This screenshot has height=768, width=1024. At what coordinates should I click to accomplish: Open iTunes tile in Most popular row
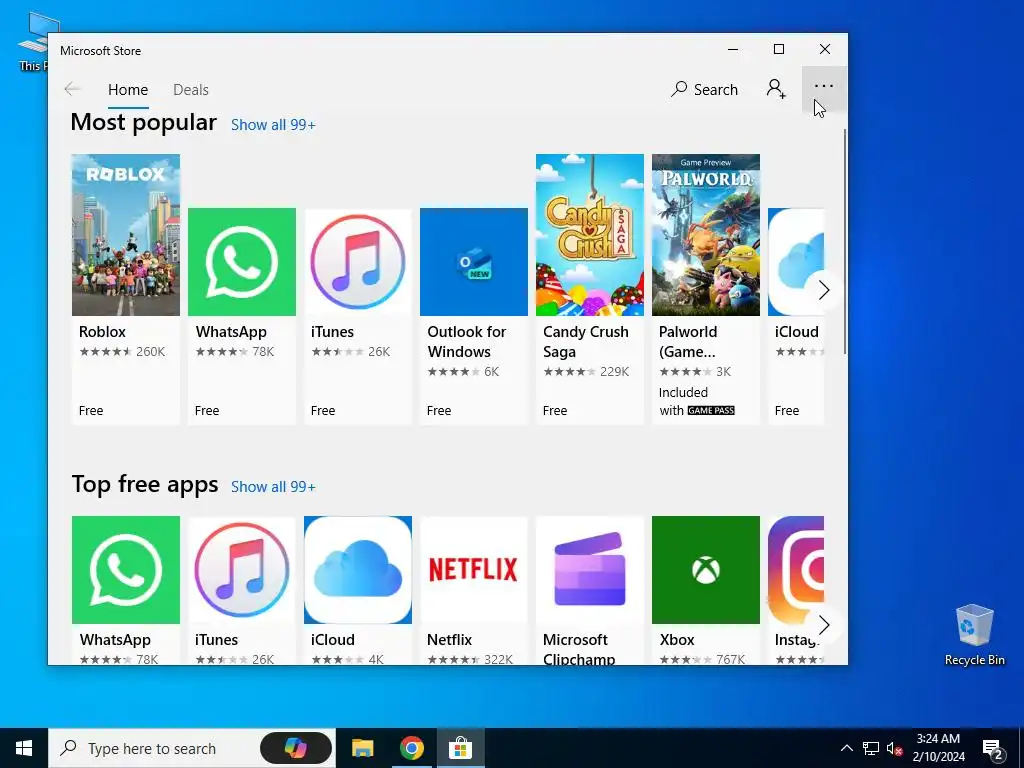click(357, 316)
